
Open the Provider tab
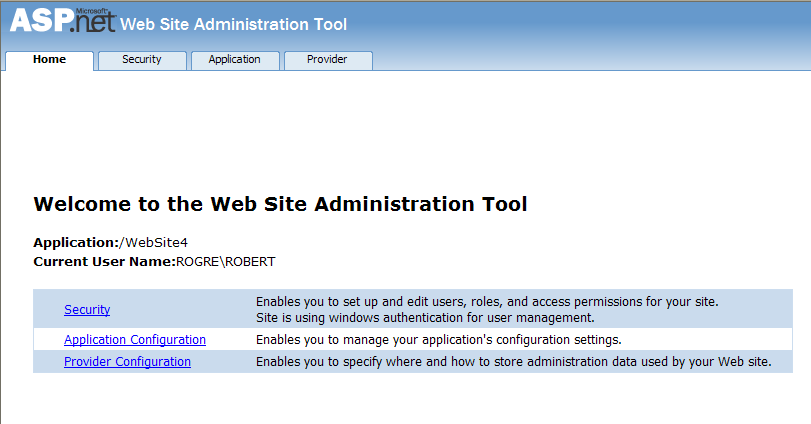tap(327, 60)
